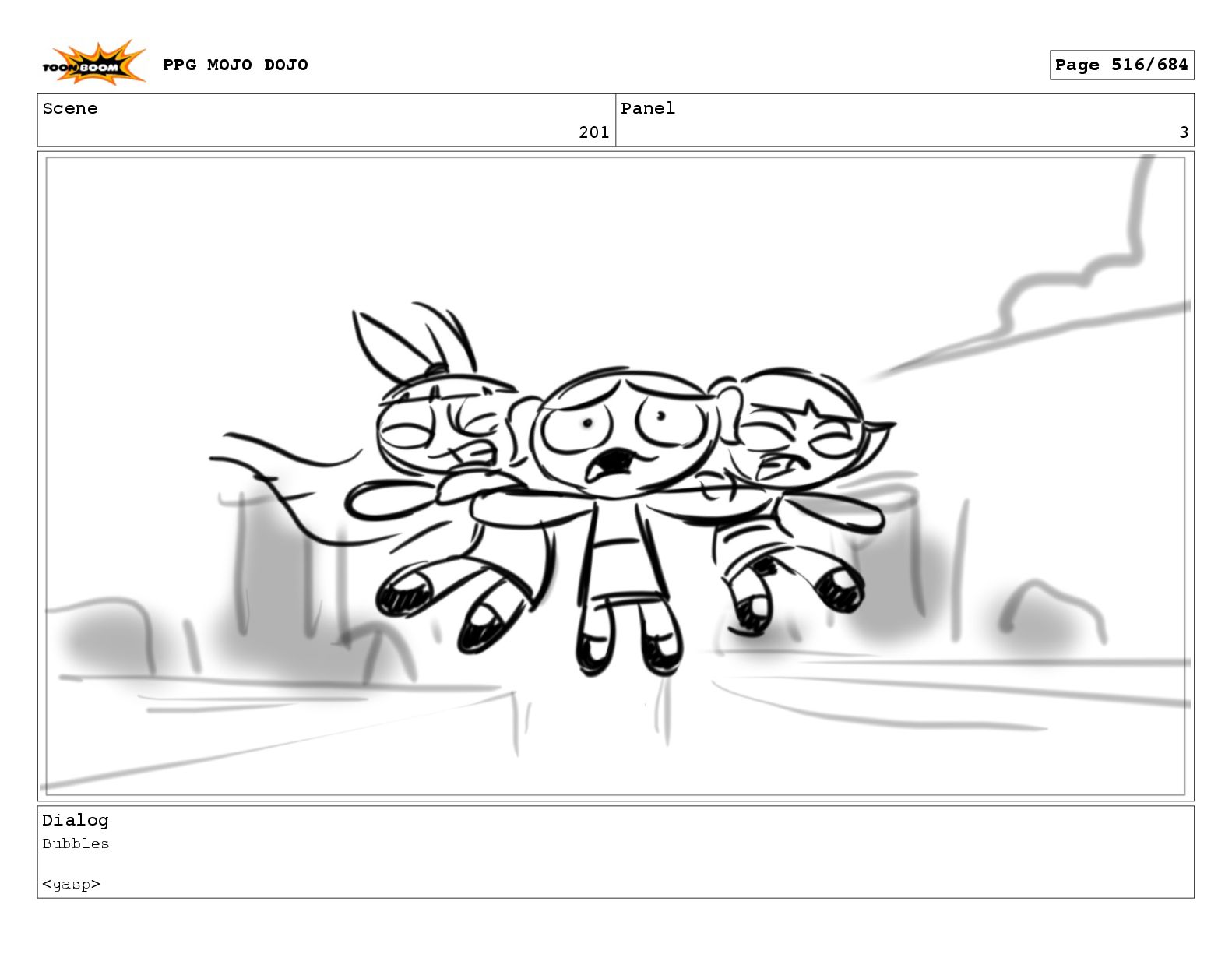Viewport: 1232px width, 954px height.
Task: Click the 'Panel' label
Action: point(648,108)
